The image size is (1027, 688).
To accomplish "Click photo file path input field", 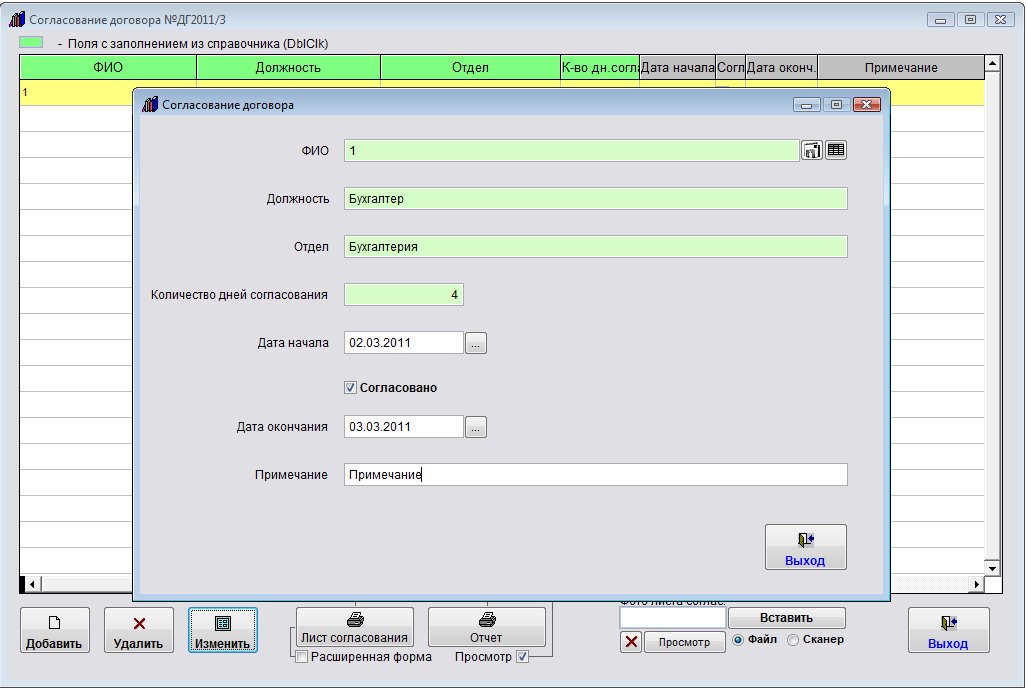I will [673, 618].
